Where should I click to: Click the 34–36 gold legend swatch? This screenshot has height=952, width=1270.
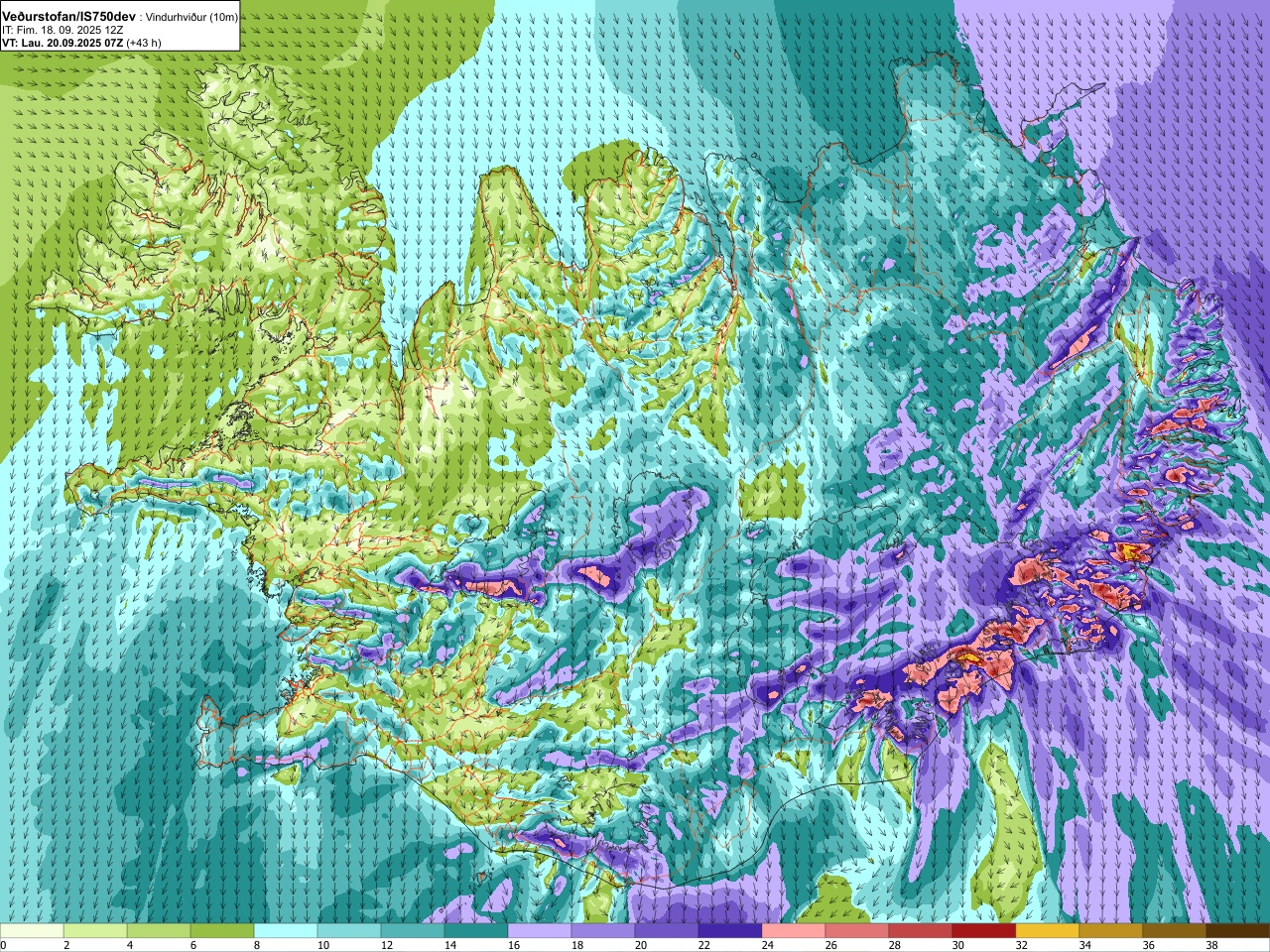[1111, 931]
